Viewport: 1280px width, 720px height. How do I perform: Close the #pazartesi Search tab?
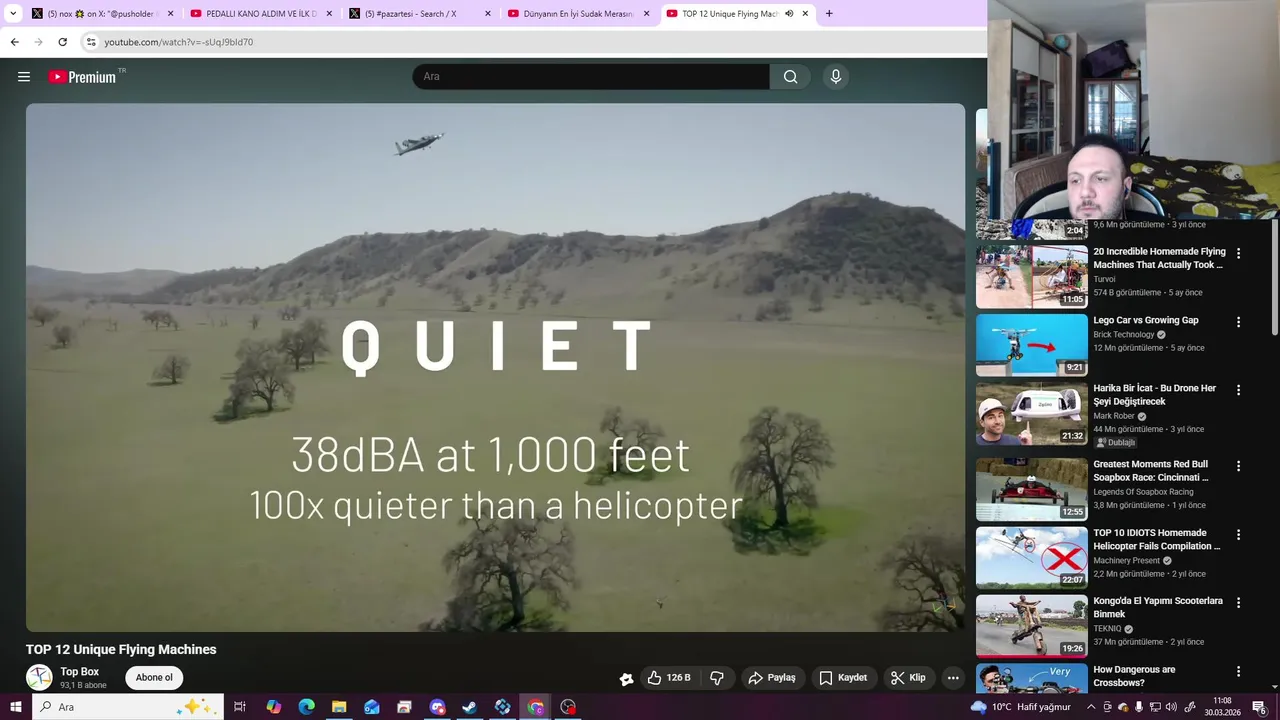pos(488,14)
